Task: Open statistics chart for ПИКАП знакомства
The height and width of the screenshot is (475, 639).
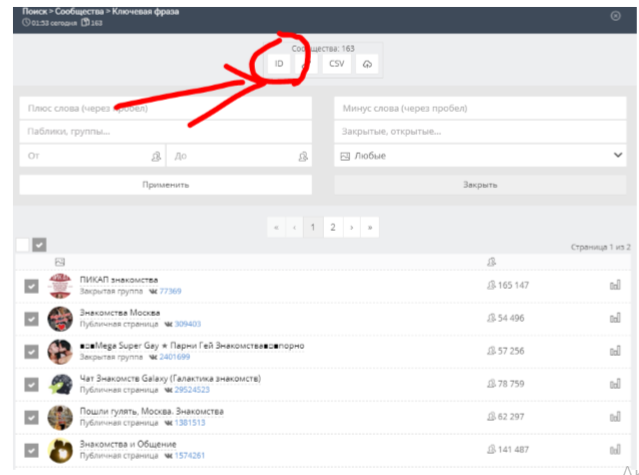Action: click(x=615, y=286)
